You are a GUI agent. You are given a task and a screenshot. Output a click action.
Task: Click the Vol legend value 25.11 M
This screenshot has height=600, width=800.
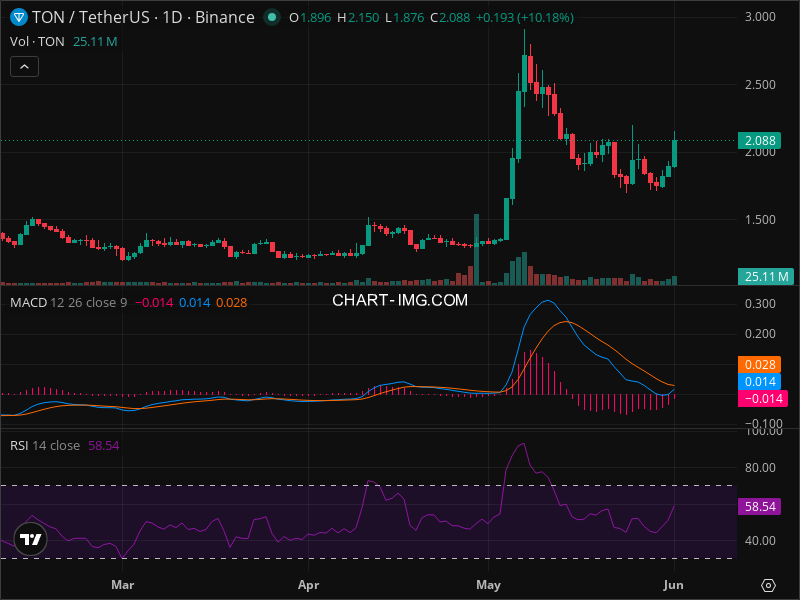pyautogui.click(x=95, y=41)
